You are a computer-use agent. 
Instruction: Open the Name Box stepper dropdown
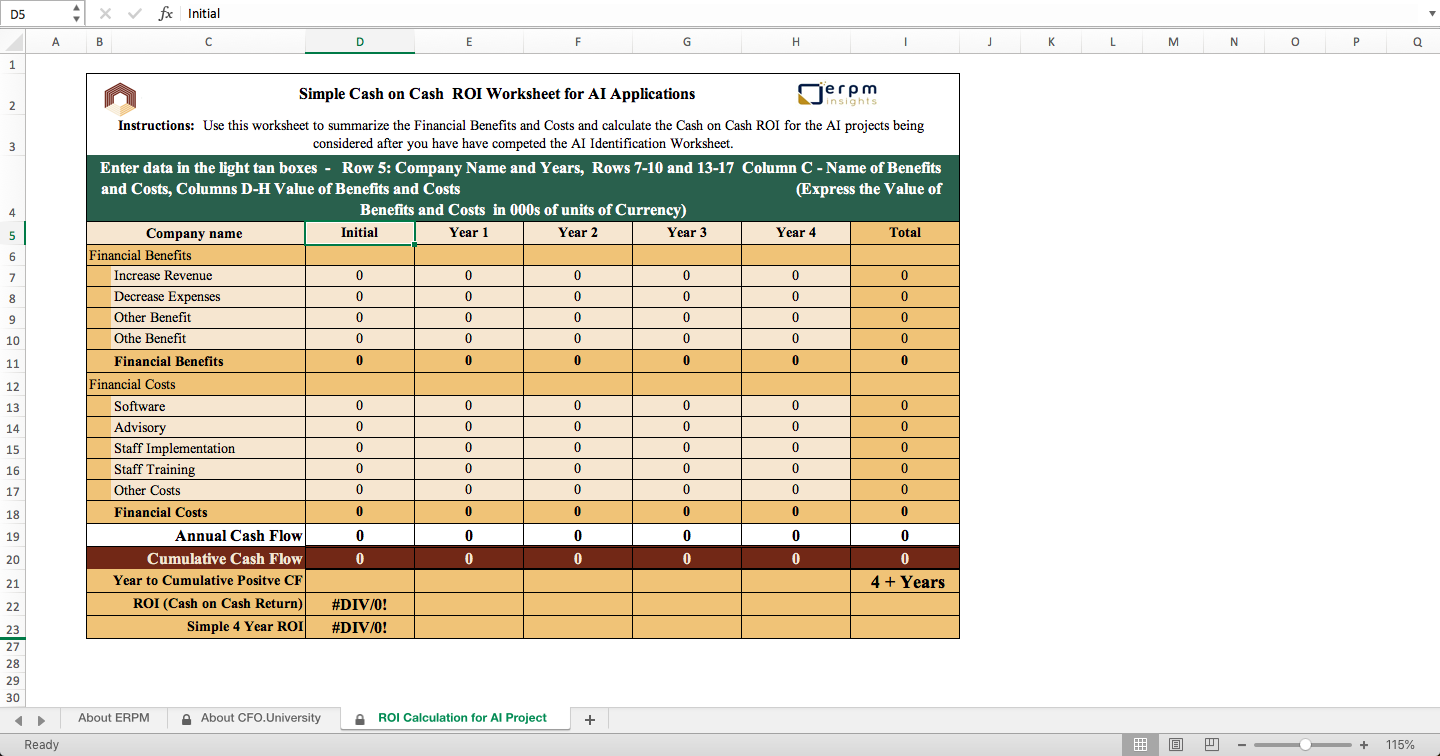(77, 13)
